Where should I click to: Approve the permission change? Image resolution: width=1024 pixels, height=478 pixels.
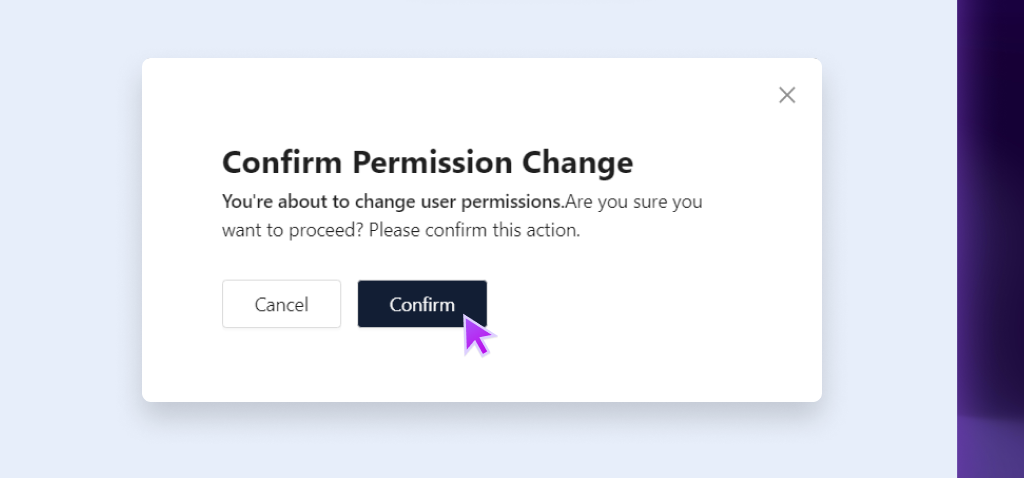[x=422, y=304]
